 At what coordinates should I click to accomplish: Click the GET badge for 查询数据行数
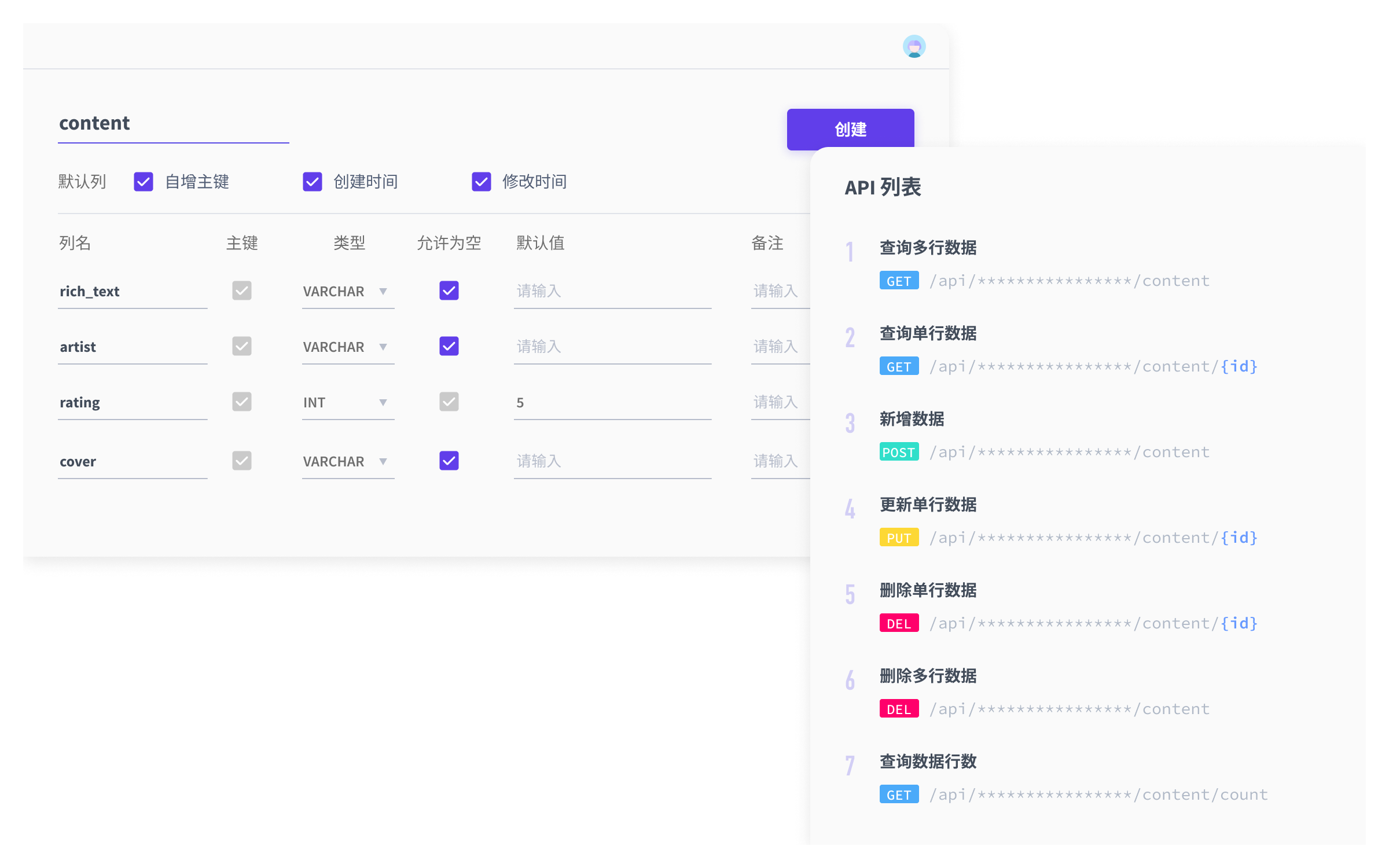(898, 795)
